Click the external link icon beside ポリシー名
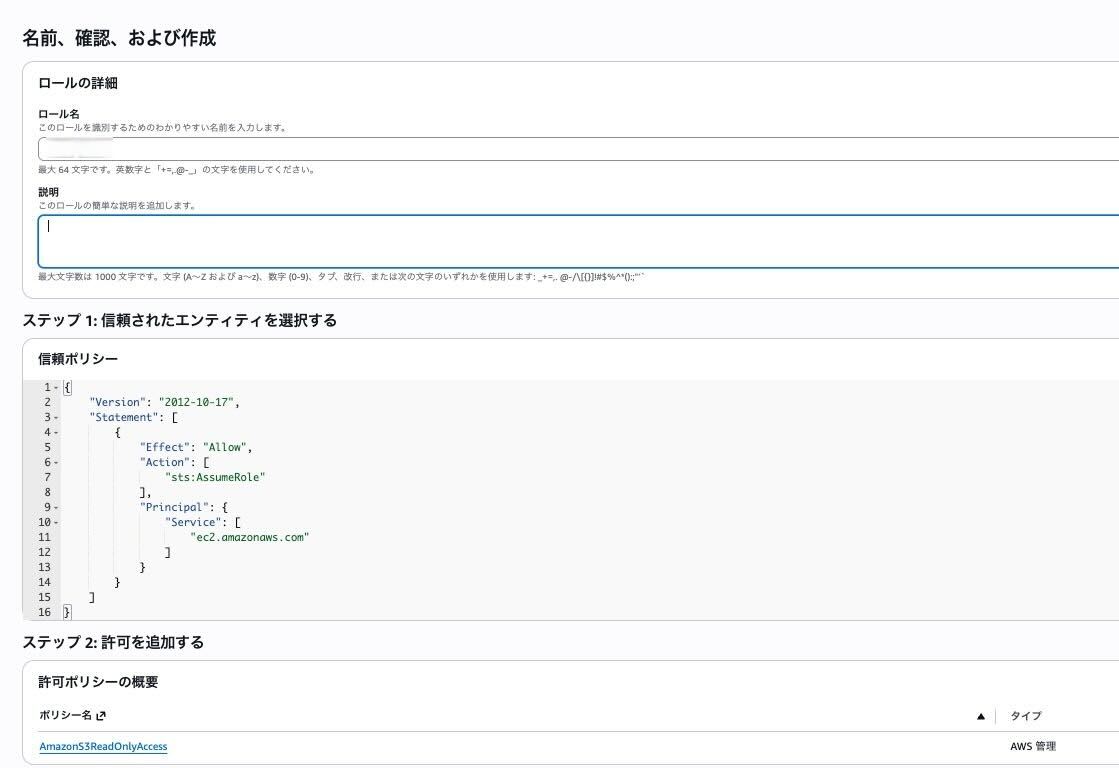Screen dimensions: 1119x768 coord(101,716)
